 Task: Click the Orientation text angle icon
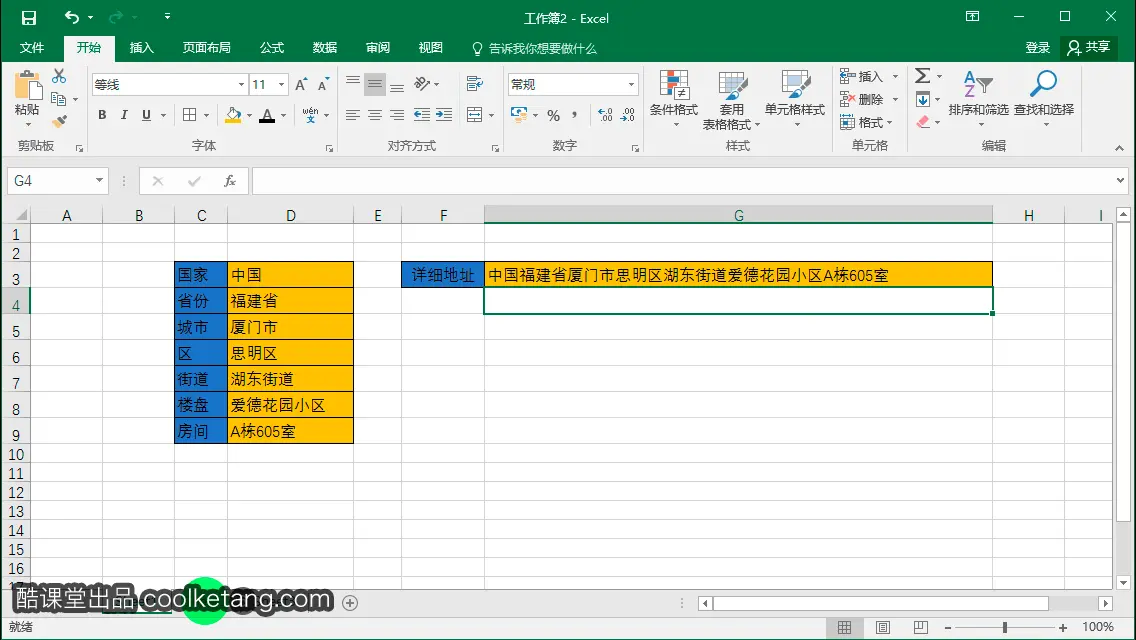(422, 84)
